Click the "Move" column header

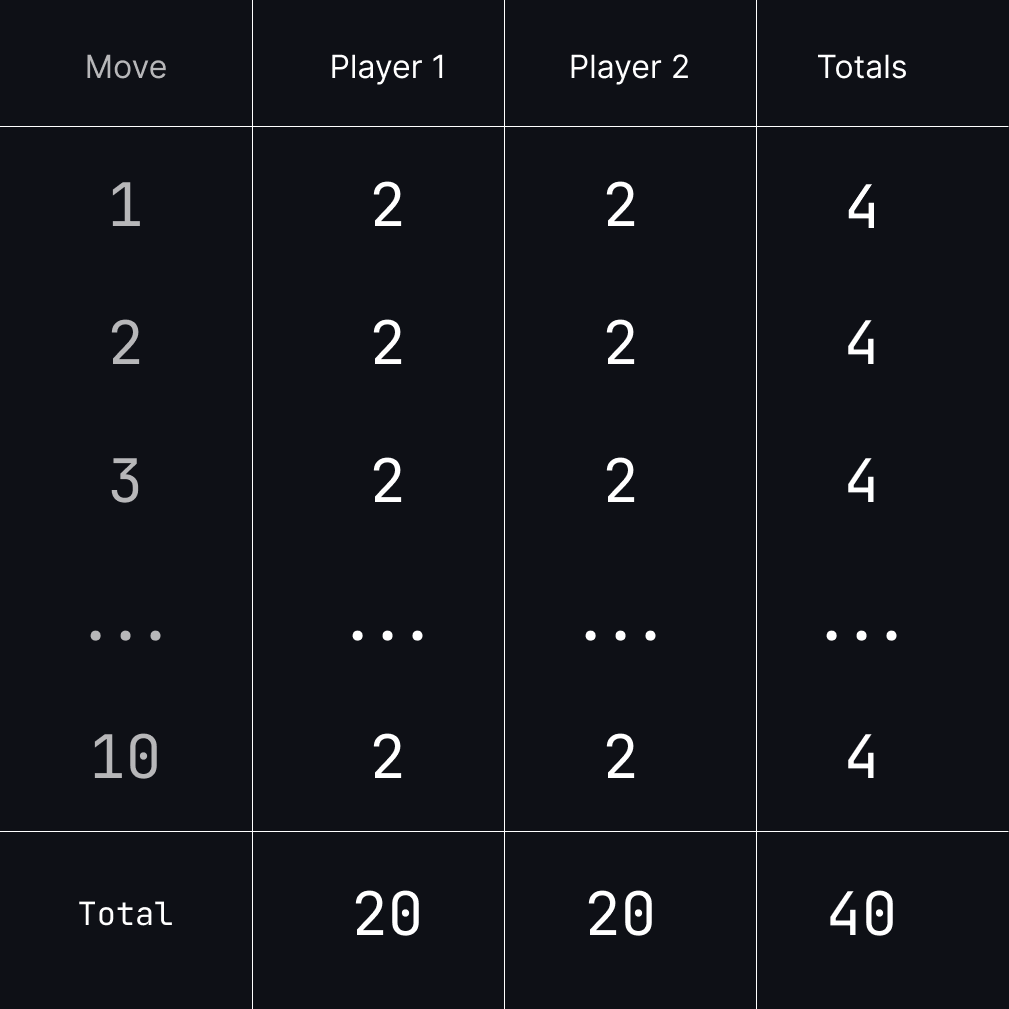pyautogui.click(x=126, y=67)
